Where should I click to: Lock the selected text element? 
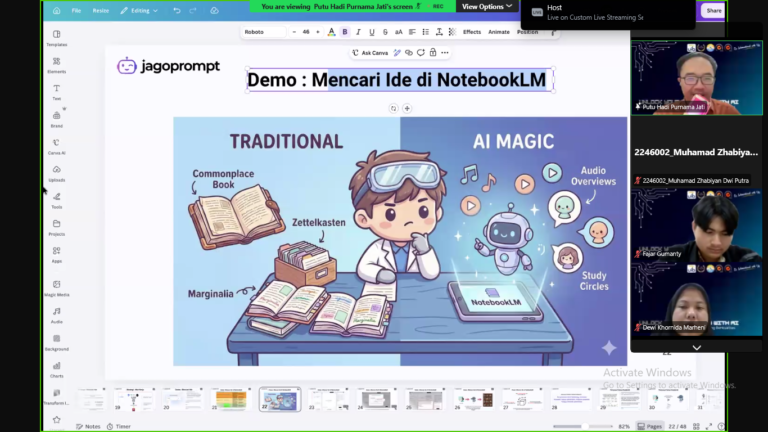(x=433, y=53)
